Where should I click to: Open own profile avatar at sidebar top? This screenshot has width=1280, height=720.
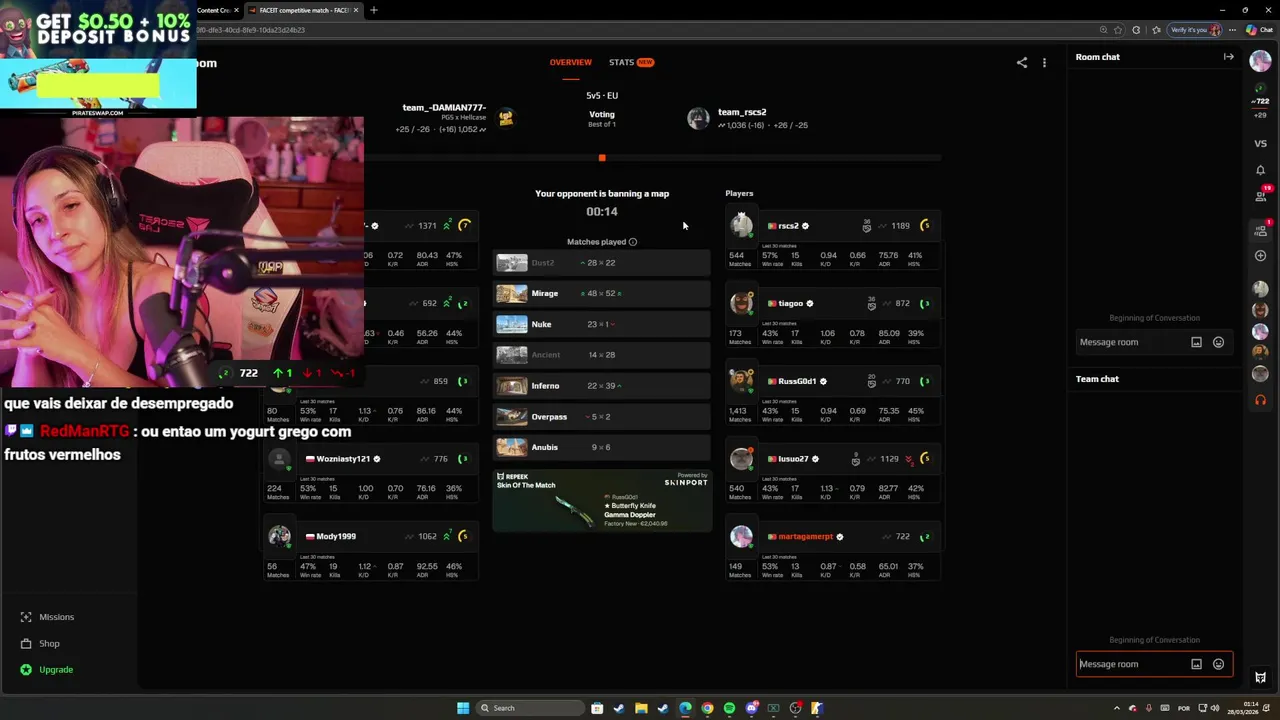[x=1260, y=61]
